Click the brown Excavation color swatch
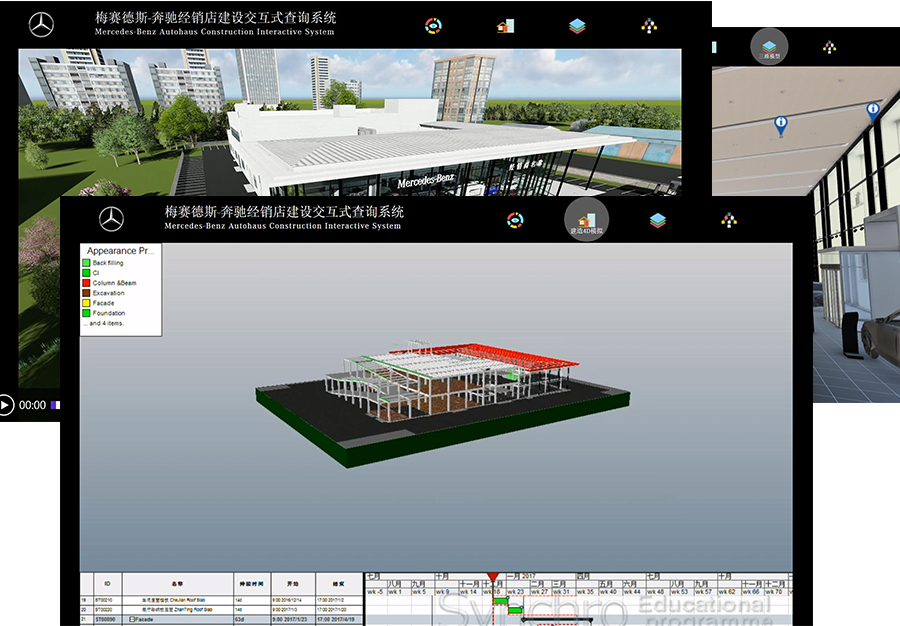The height and width of the screenshot is (626, 900). click(86, 293)
